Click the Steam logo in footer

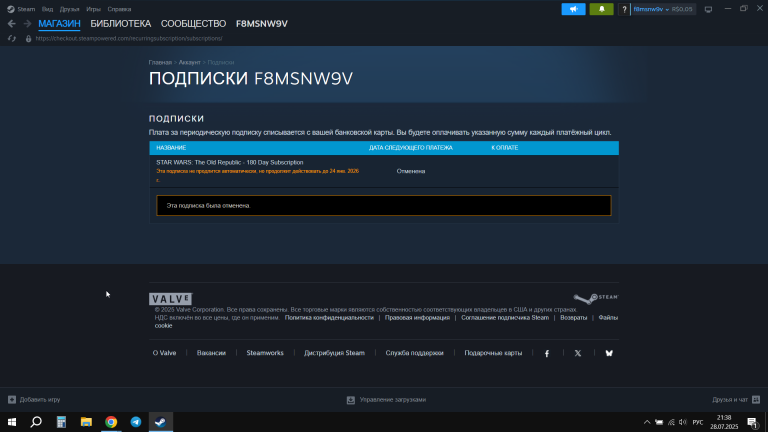pyautogui.click(x=596, y=298)
